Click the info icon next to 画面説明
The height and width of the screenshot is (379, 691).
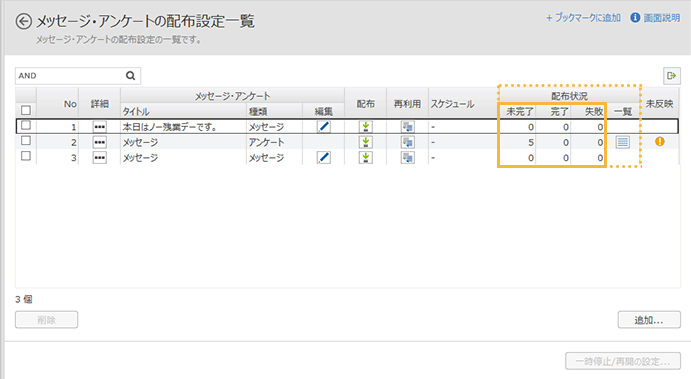[635, 18]
